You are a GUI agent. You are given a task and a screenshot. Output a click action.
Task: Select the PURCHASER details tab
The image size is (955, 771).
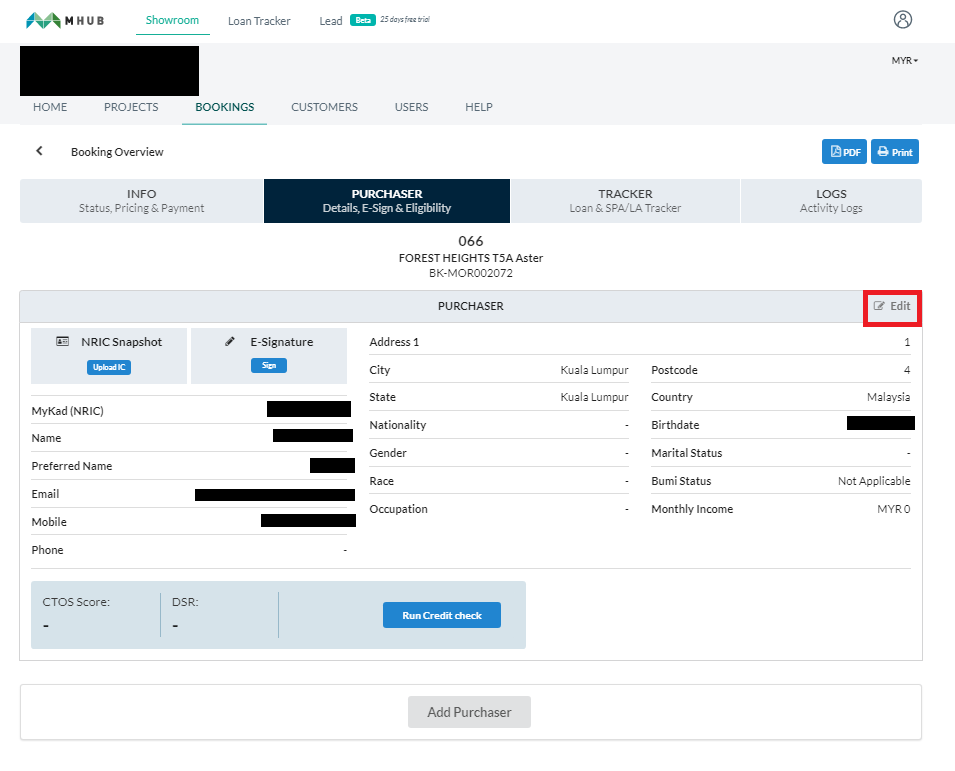click(387, 201)
